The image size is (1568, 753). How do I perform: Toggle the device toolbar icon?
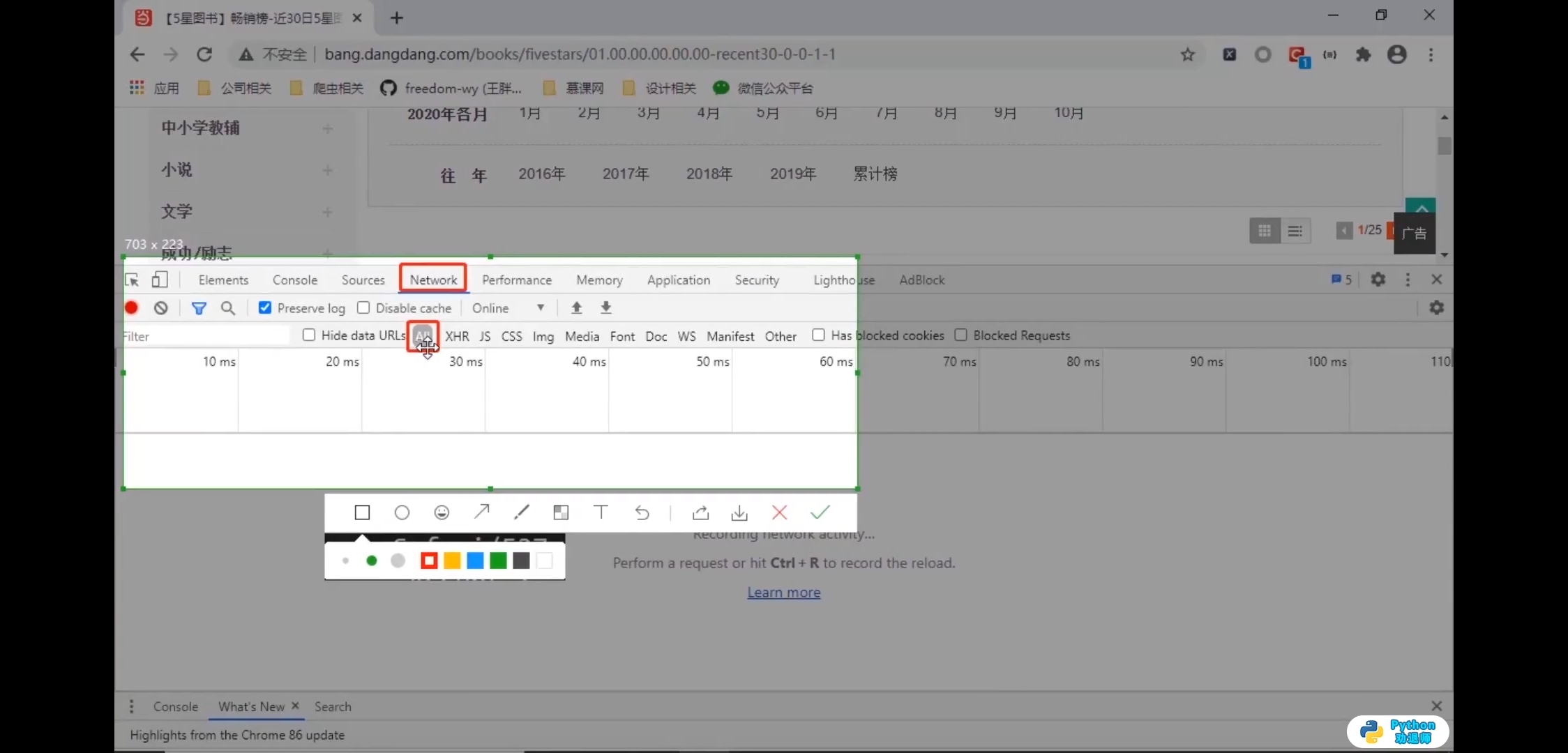tap(160, 280)
